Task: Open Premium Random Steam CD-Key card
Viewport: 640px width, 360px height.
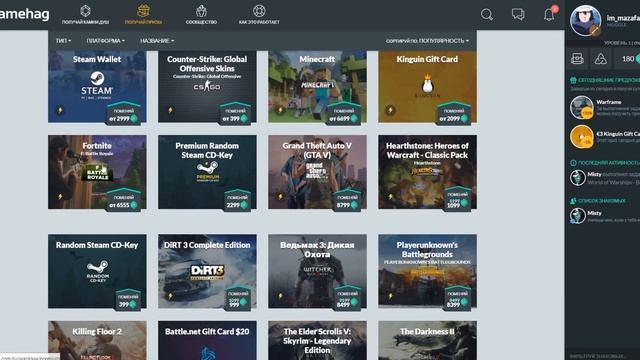Action: pyautogui.click(x=207, y=172)
